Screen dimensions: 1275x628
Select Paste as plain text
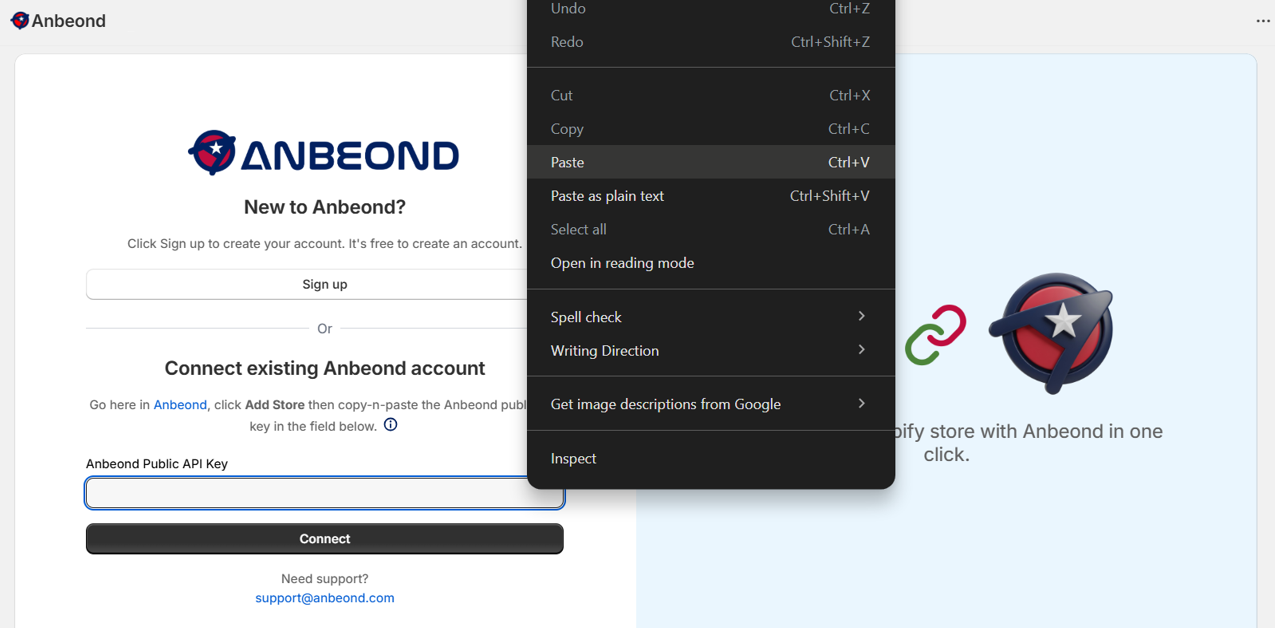pos(607,196)
